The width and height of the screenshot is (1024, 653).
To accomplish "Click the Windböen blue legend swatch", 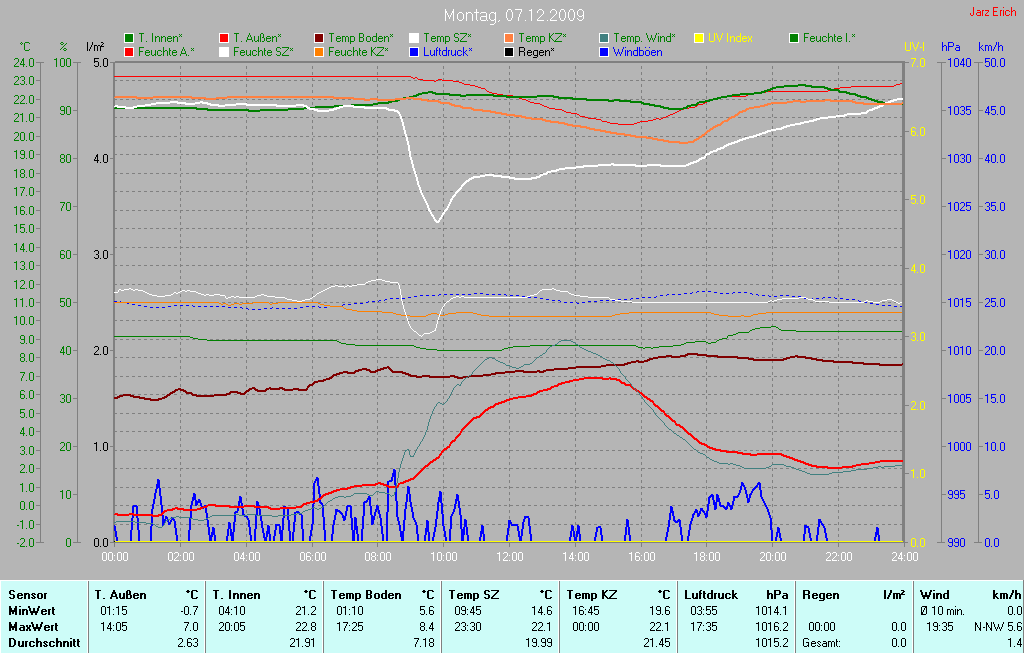I will tap(603, 52).
